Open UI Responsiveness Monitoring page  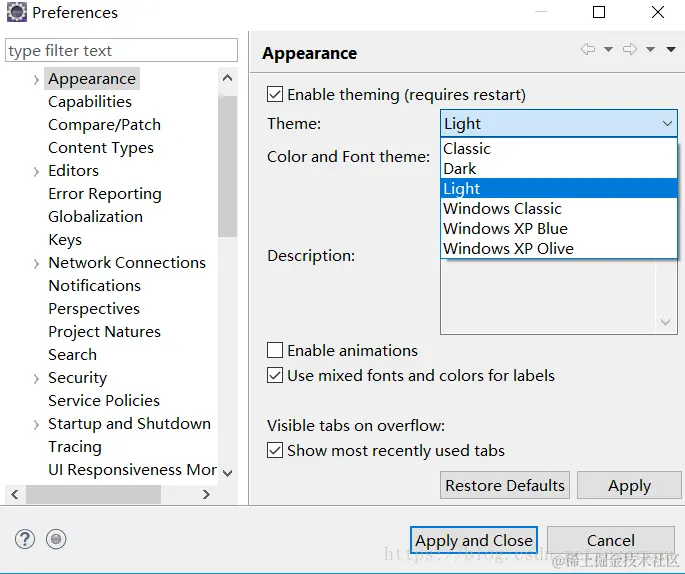point(132,470)
